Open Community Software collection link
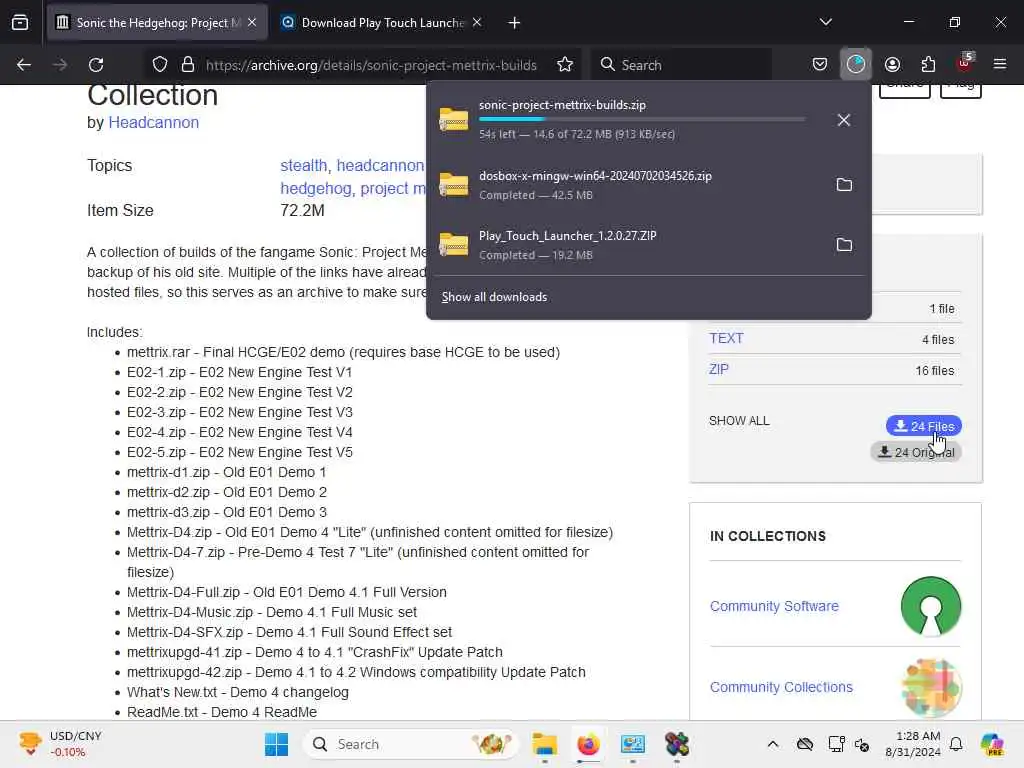The width and height of the screenshot is (1024, 768). click(x=774, y=606)
